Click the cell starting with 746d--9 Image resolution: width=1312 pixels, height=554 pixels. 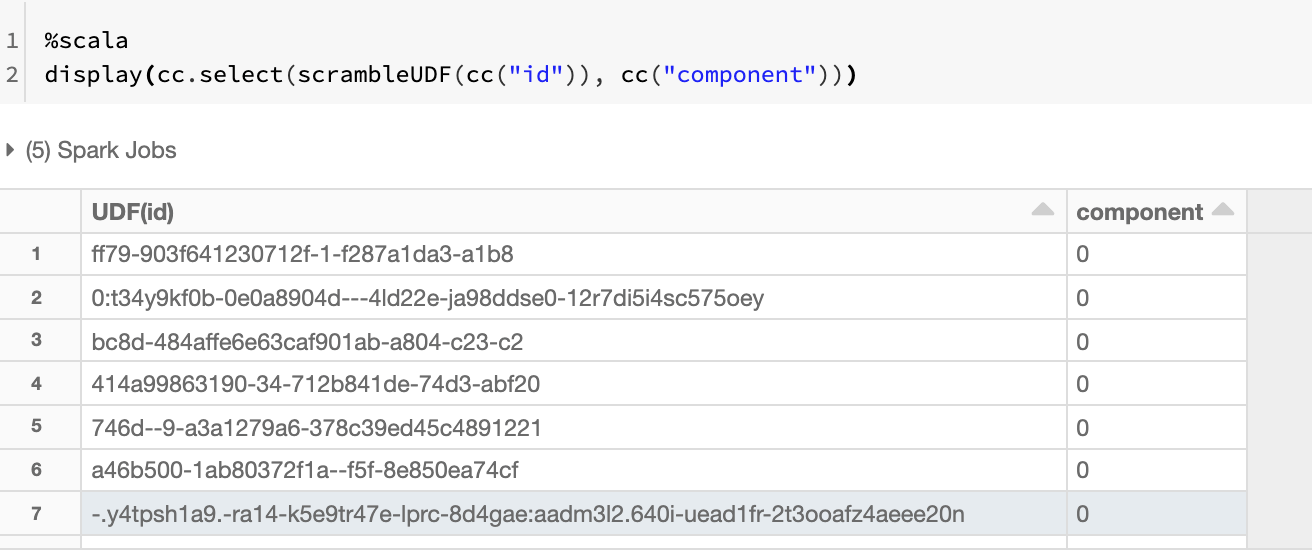(316, 428)
